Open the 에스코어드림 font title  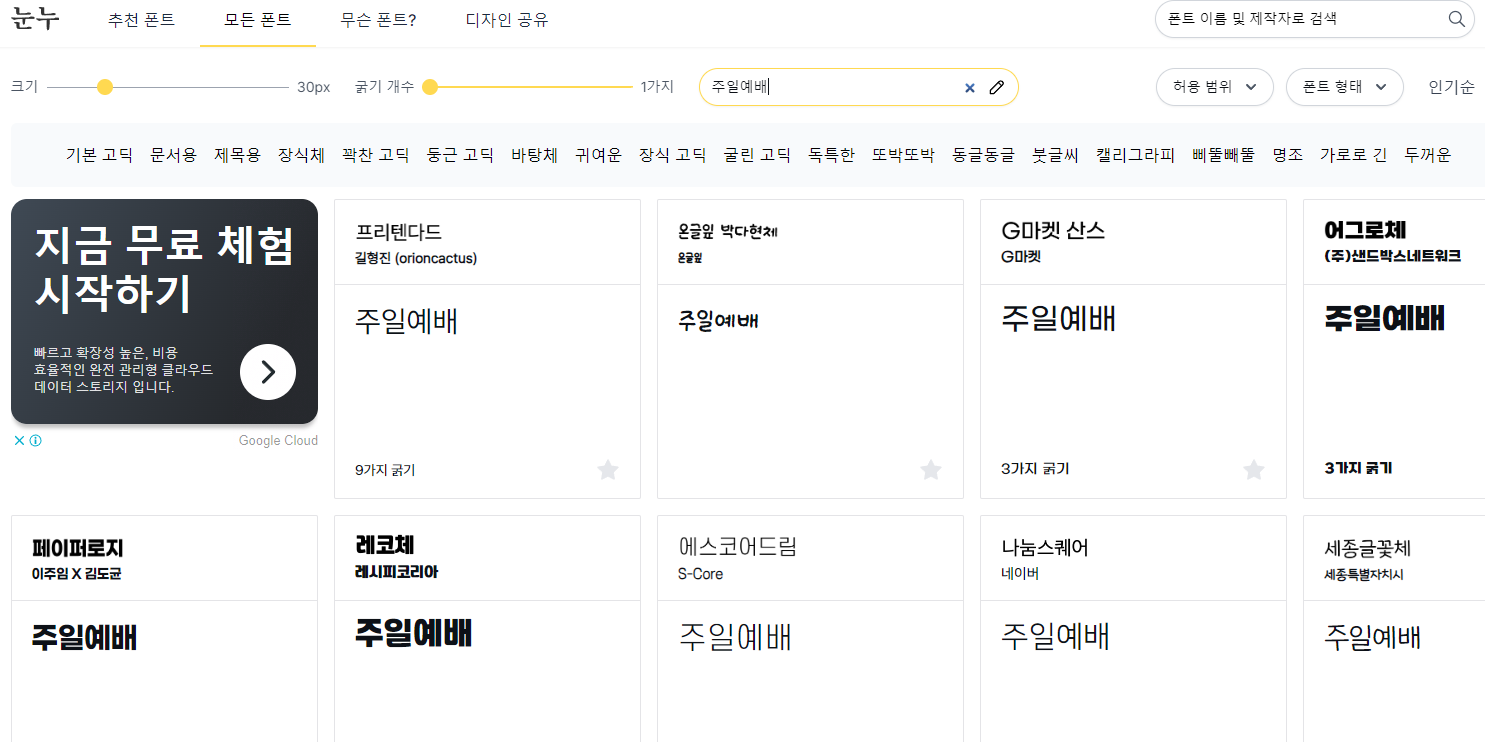[737, 547]
